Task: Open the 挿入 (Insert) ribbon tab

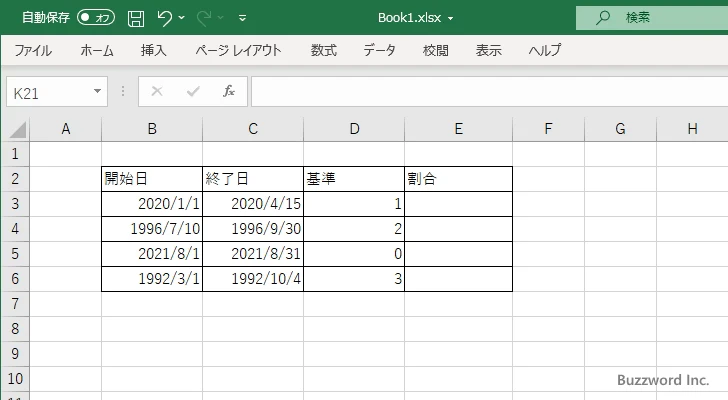Action: point(153,50)
